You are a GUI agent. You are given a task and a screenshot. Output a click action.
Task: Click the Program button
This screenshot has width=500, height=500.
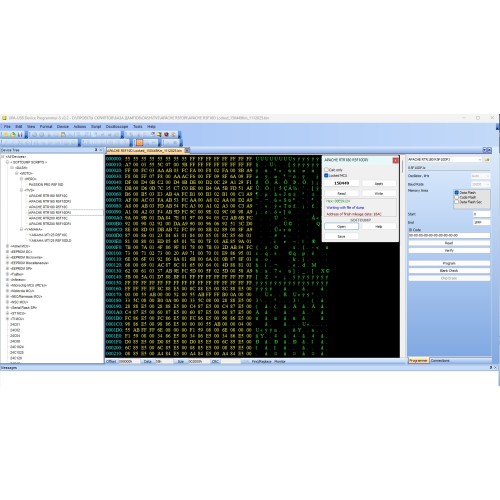coord(449,263)
